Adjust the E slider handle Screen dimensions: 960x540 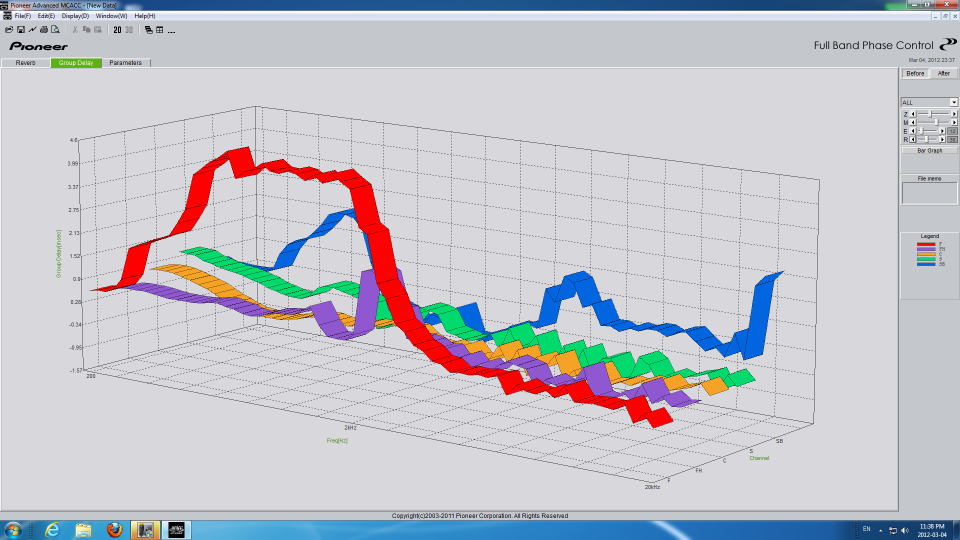[921, 131]
